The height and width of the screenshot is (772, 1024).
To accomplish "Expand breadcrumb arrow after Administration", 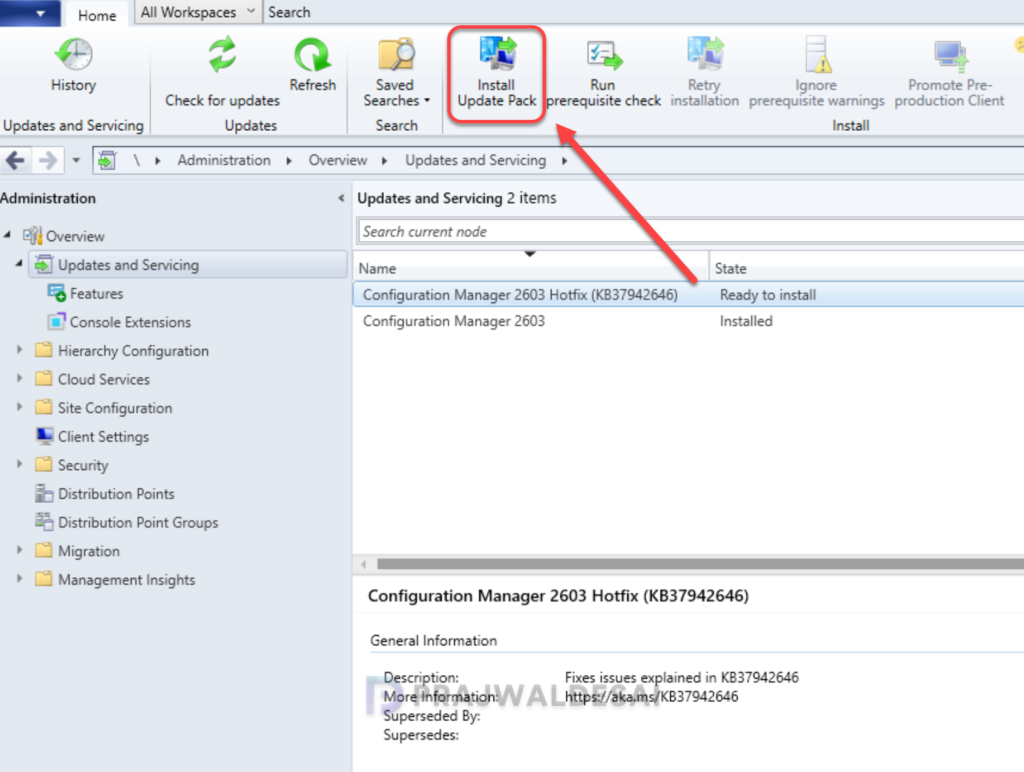I will tap(289, 161).
